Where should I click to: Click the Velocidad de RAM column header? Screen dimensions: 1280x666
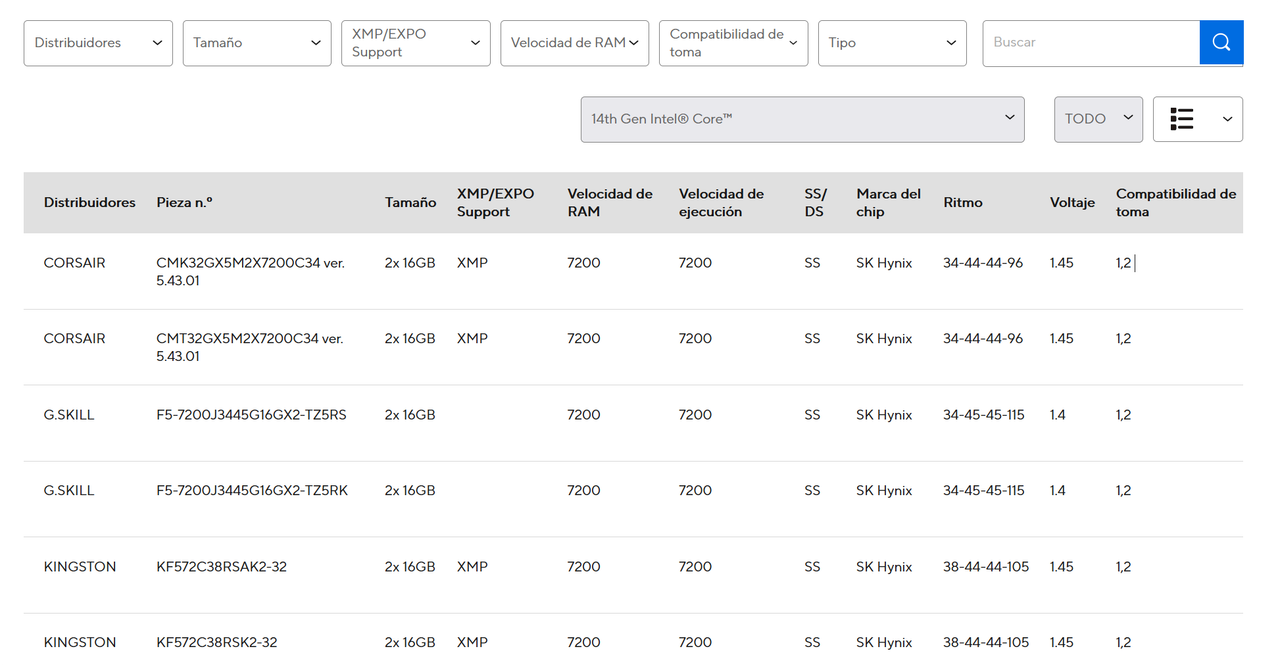coord(610,203)
